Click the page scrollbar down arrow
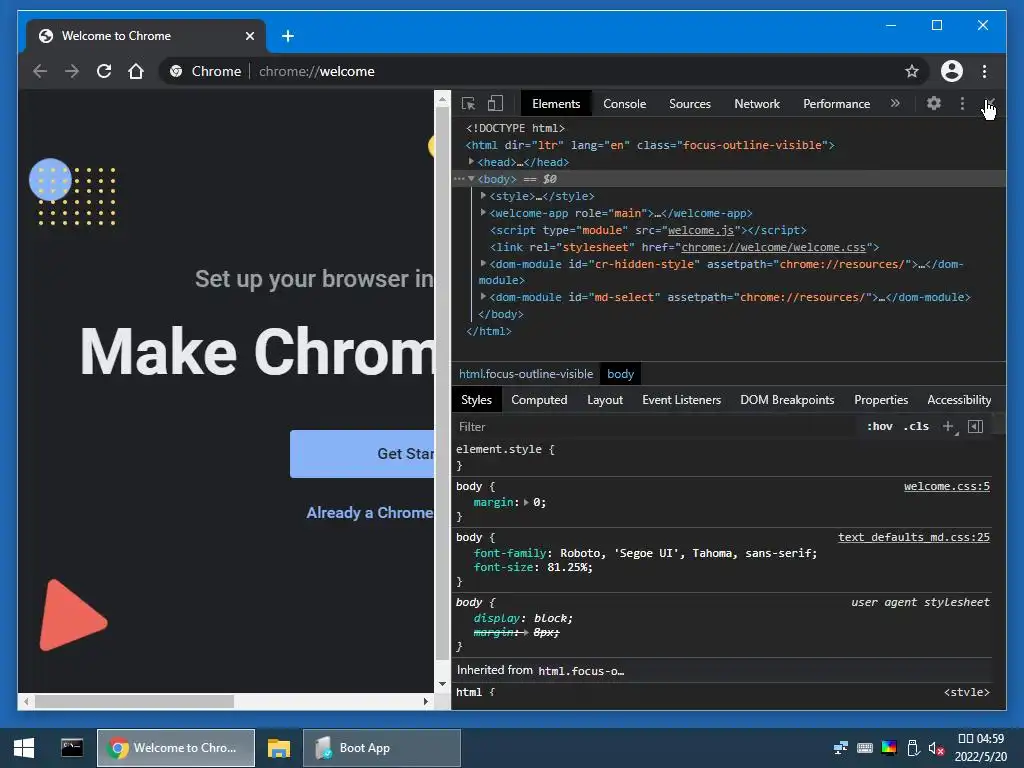This screenshot has width=1024, height=768. pyautogui.click(x=442, y=684)
